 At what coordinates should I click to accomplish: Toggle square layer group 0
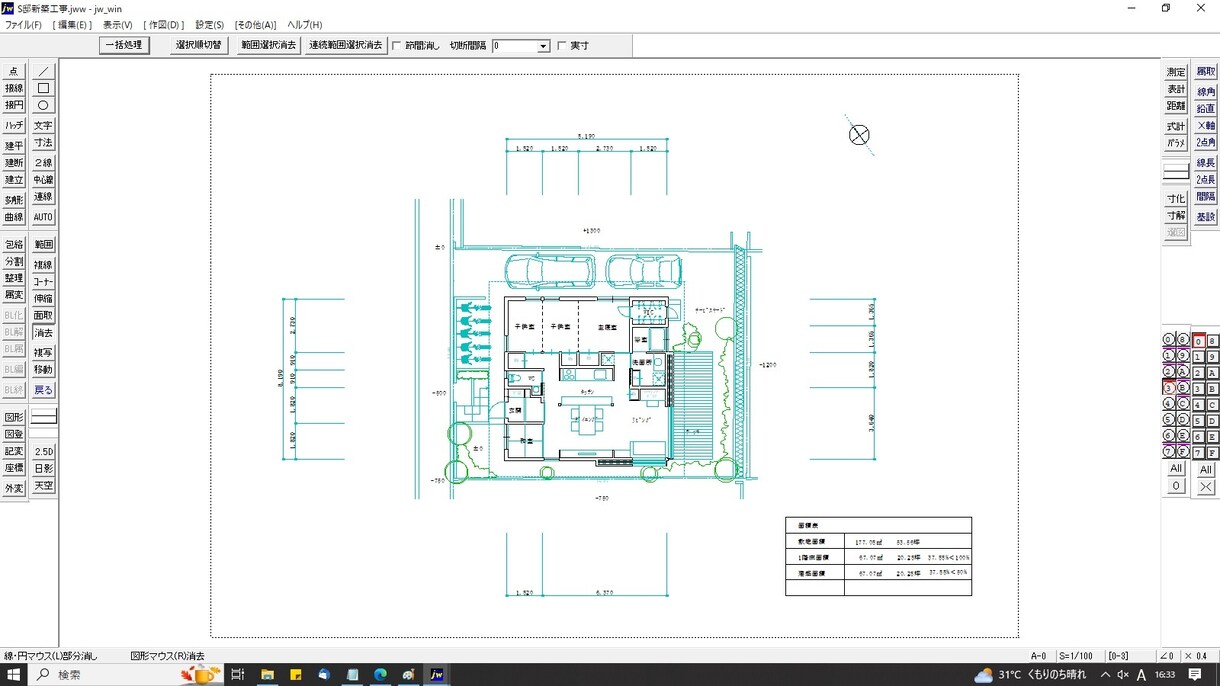[1198, 341]
